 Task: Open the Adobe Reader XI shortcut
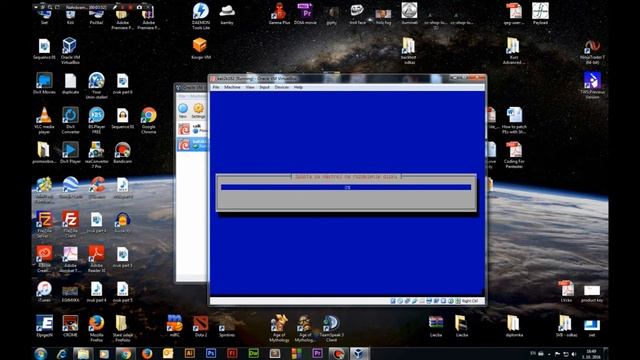(x=96, y=259)
